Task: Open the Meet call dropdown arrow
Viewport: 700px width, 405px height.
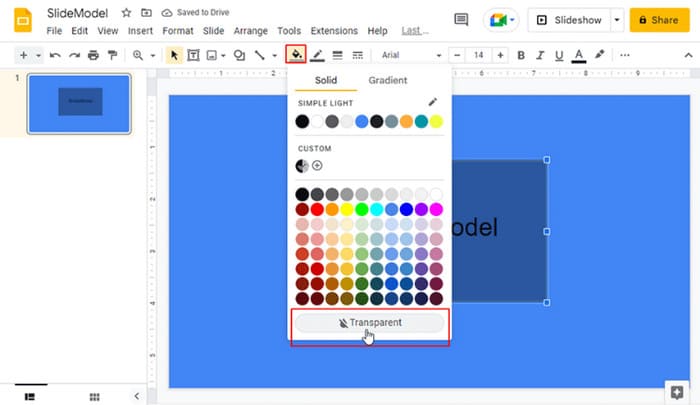Action: tap(512, 20)
